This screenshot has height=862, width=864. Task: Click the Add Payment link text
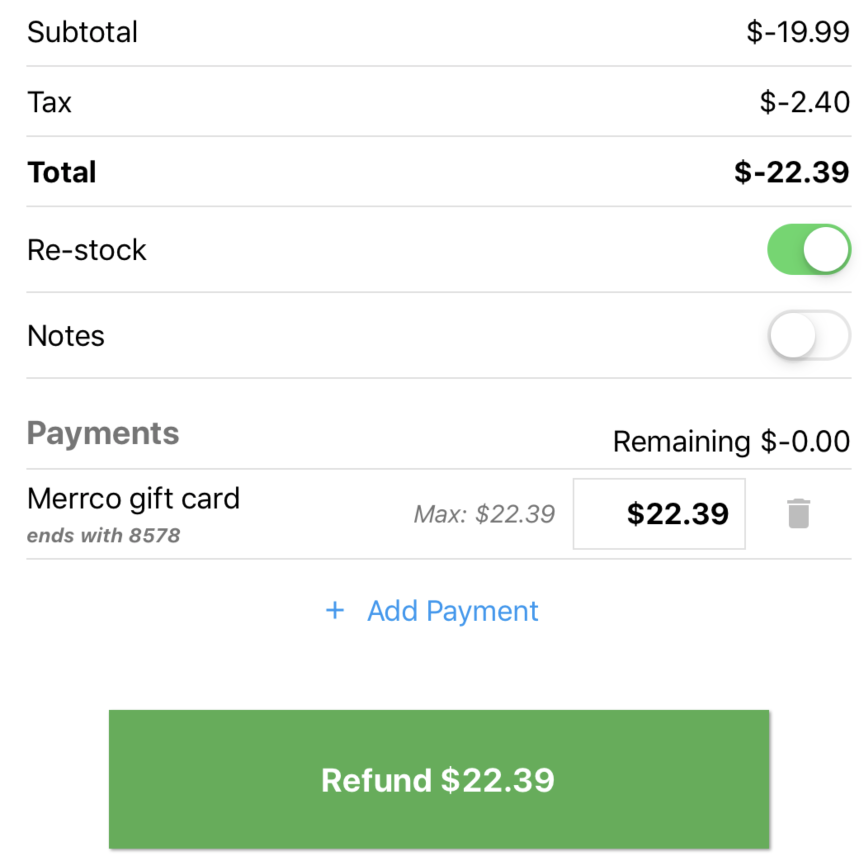tap(453, 611)
